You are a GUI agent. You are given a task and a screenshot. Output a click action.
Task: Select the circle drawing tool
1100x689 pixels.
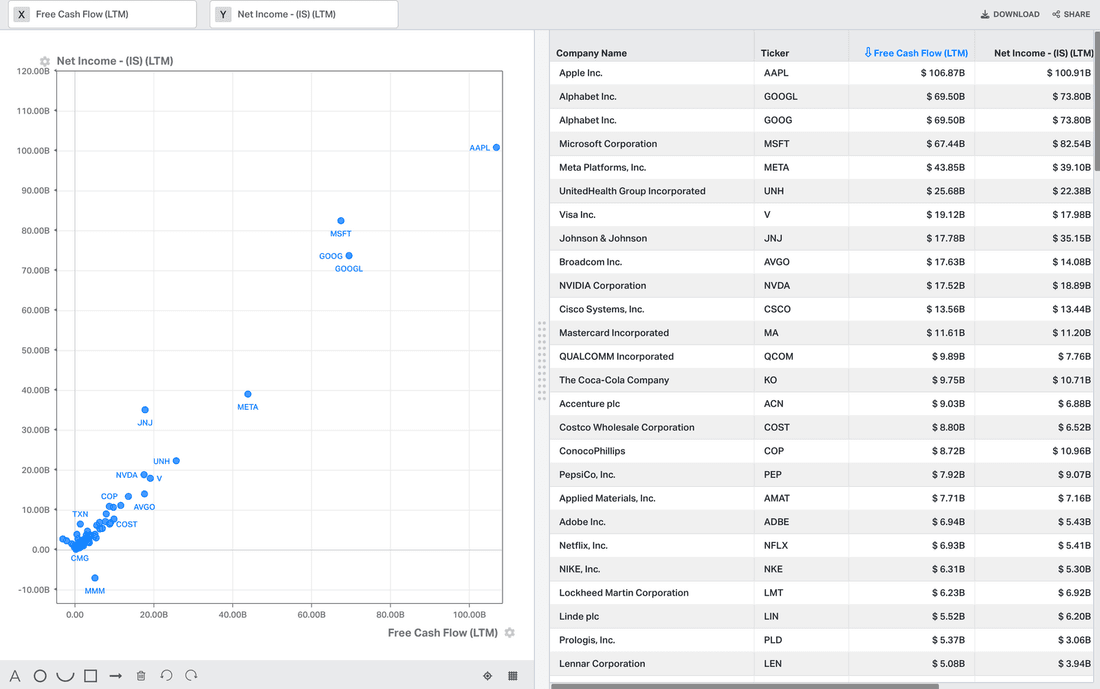click(40, 676)
